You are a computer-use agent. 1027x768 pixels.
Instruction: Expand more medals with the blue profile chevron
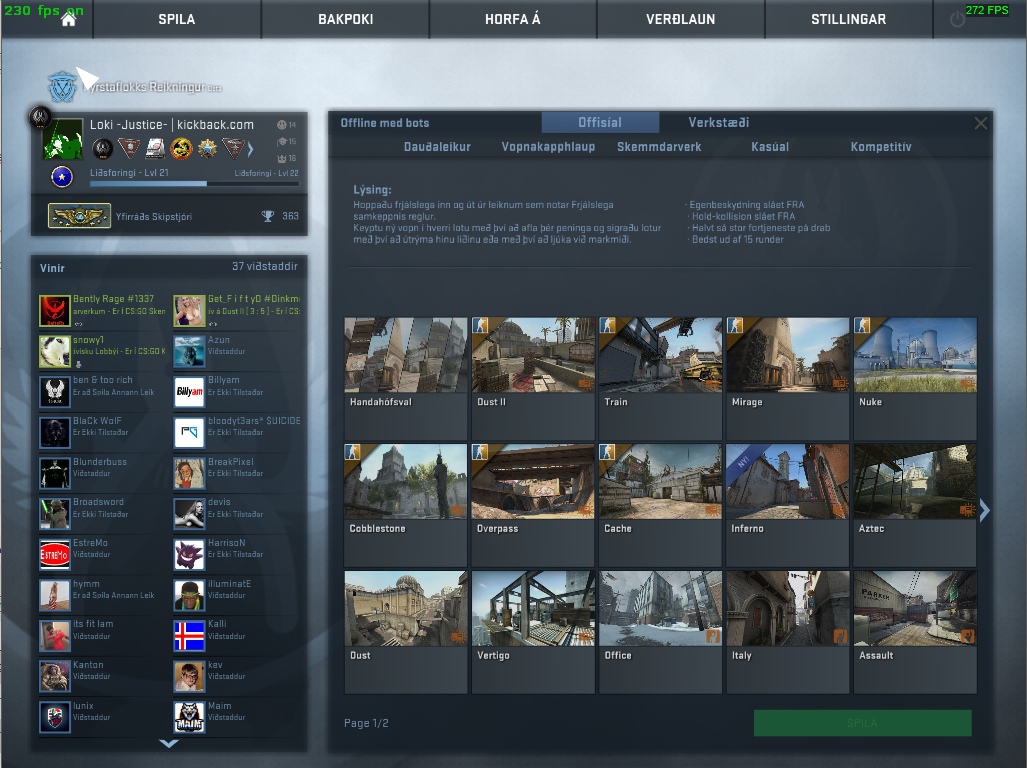250,149
